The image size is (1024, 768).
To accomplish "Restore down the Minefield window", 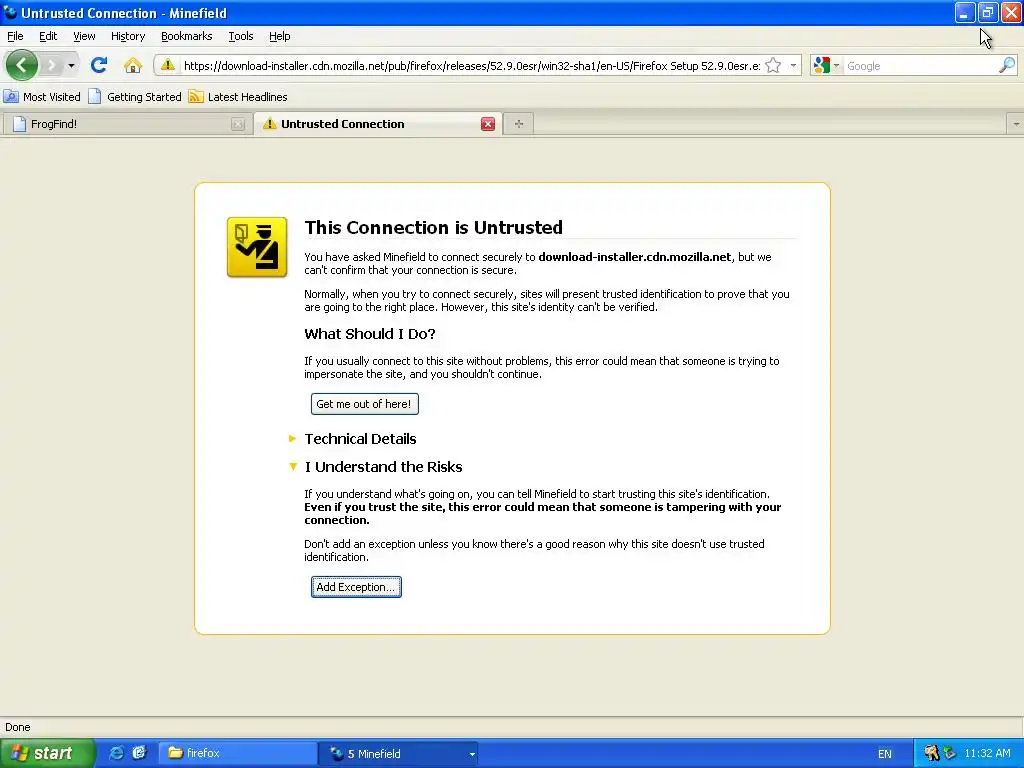I will click(x=988, y=12).
